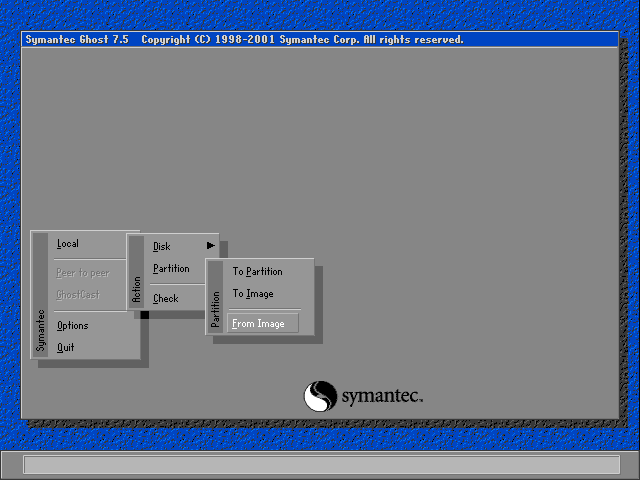Click the Symantec Ghost 7.5 title bar
This screenshot has height=480, width=640.
320,40
